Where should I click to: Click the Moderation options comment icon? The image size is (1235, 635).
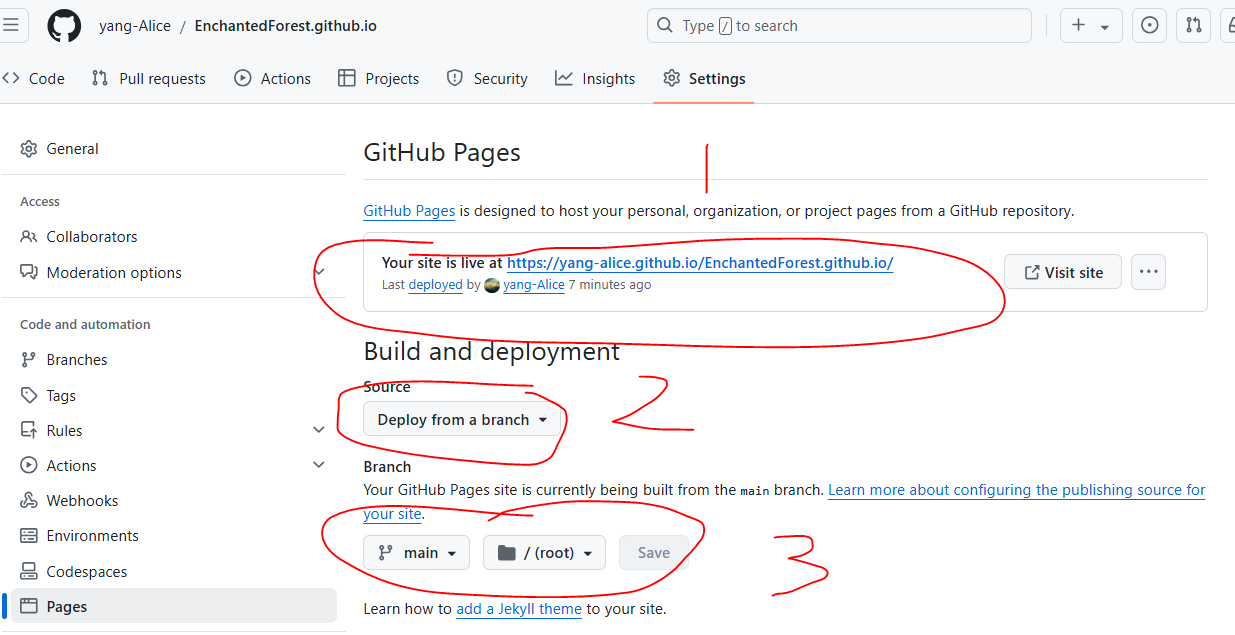[28, 273]
